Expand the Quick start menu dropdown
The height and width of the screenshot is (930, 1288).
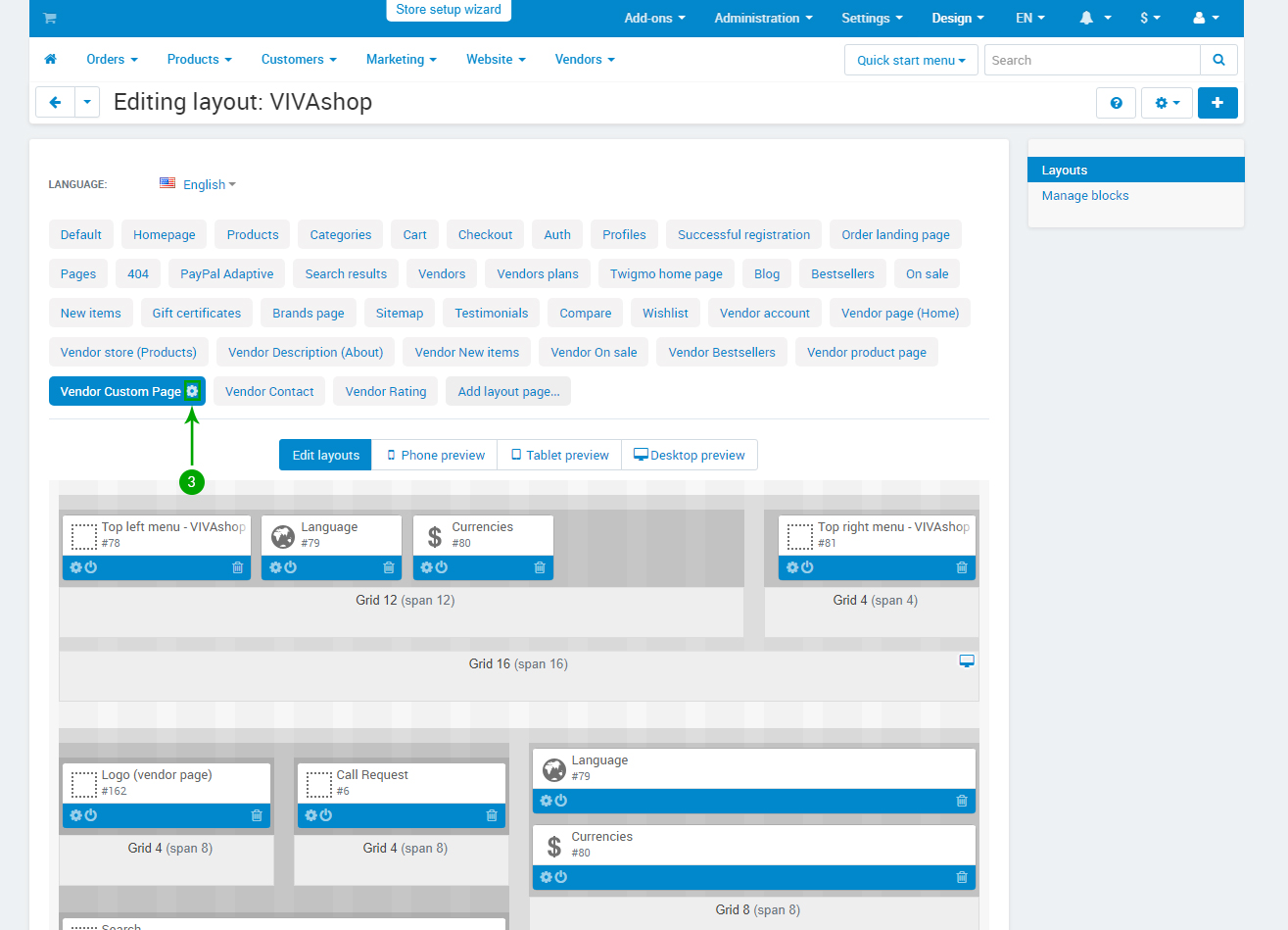(911, 60)
